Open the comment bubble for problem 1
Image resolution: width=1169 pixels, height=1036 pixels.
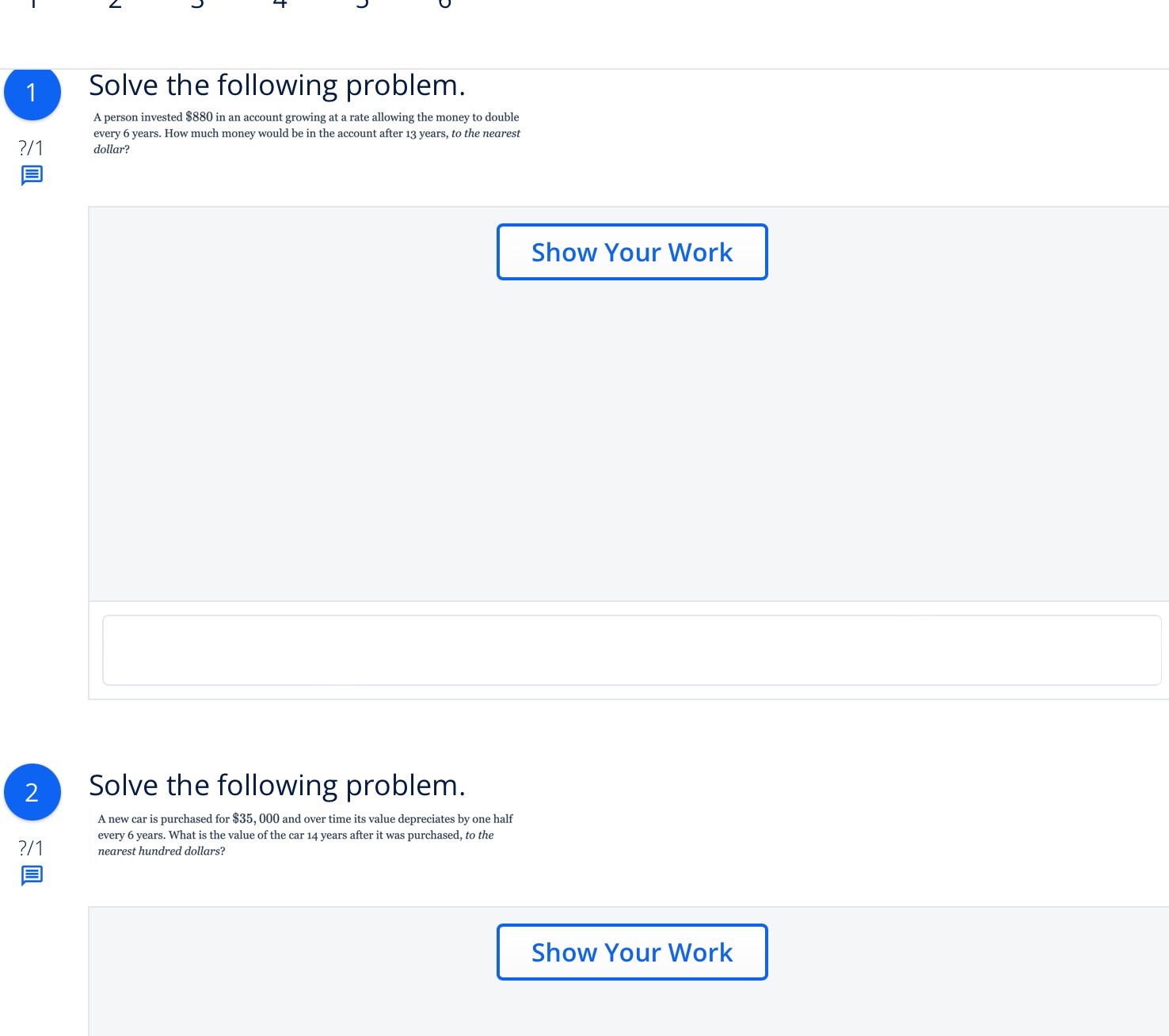32,173
